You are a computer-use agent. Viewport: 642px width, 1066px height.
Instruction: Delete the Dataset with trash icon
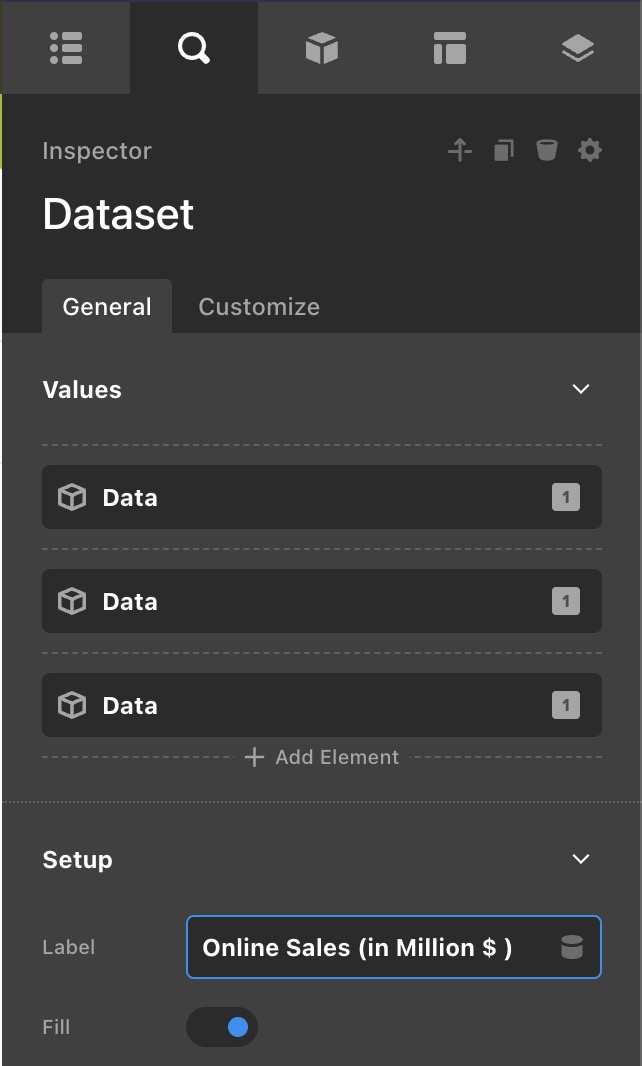(546, 151)
